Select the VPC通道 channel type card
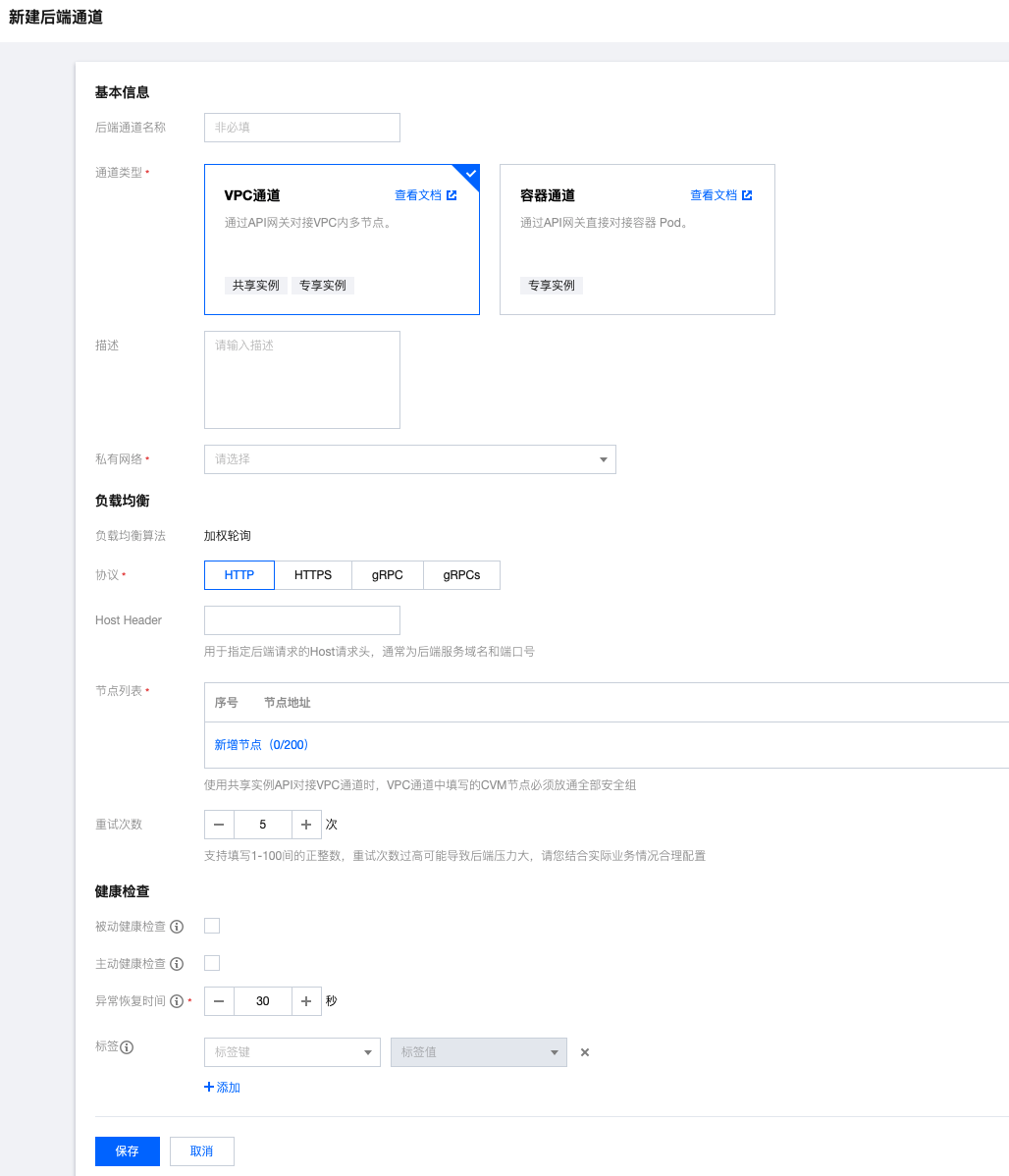This screenshot has width=1009, height=1176. tap(343, 240)
